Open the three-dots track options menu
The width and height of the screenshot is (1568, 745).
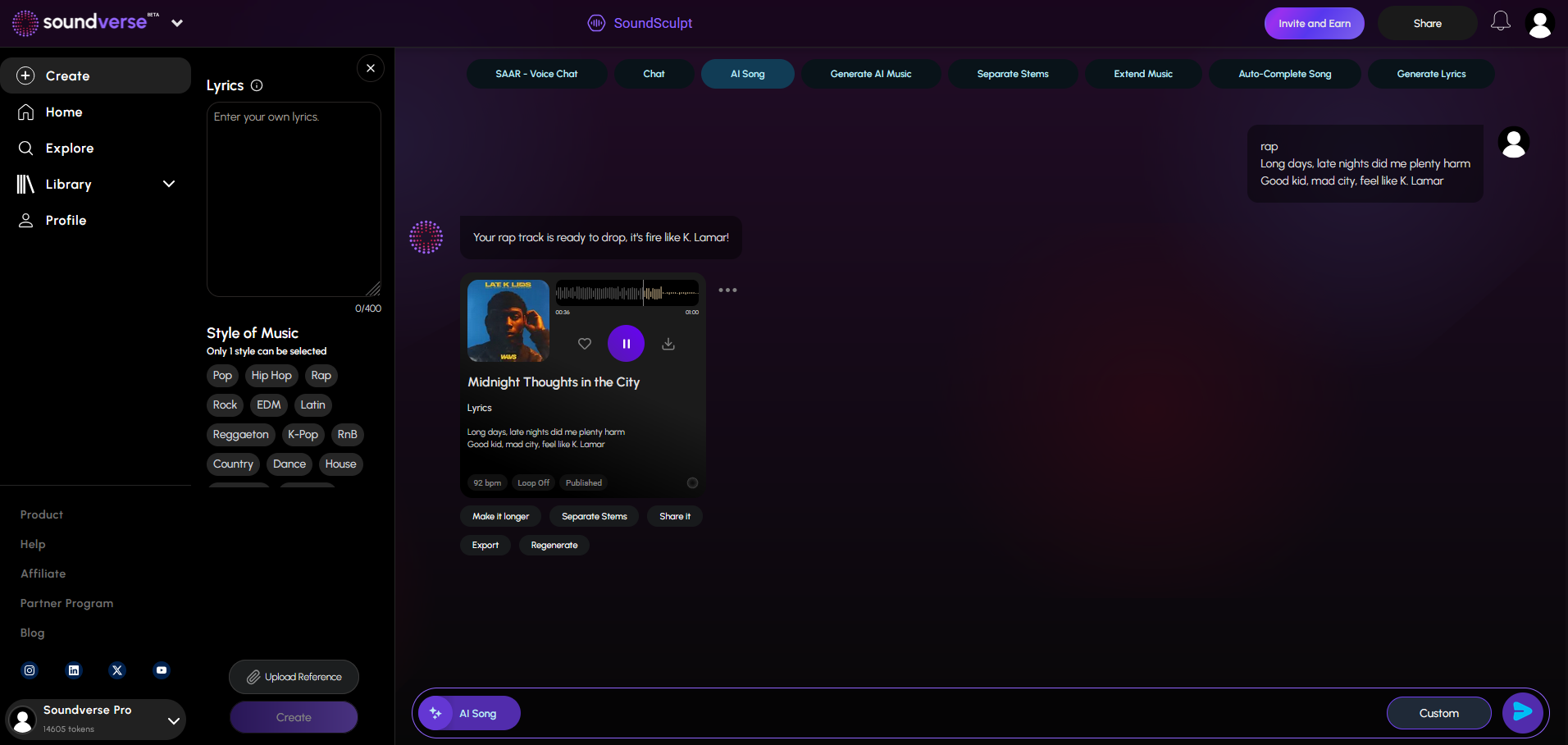(x=727, y=290)
